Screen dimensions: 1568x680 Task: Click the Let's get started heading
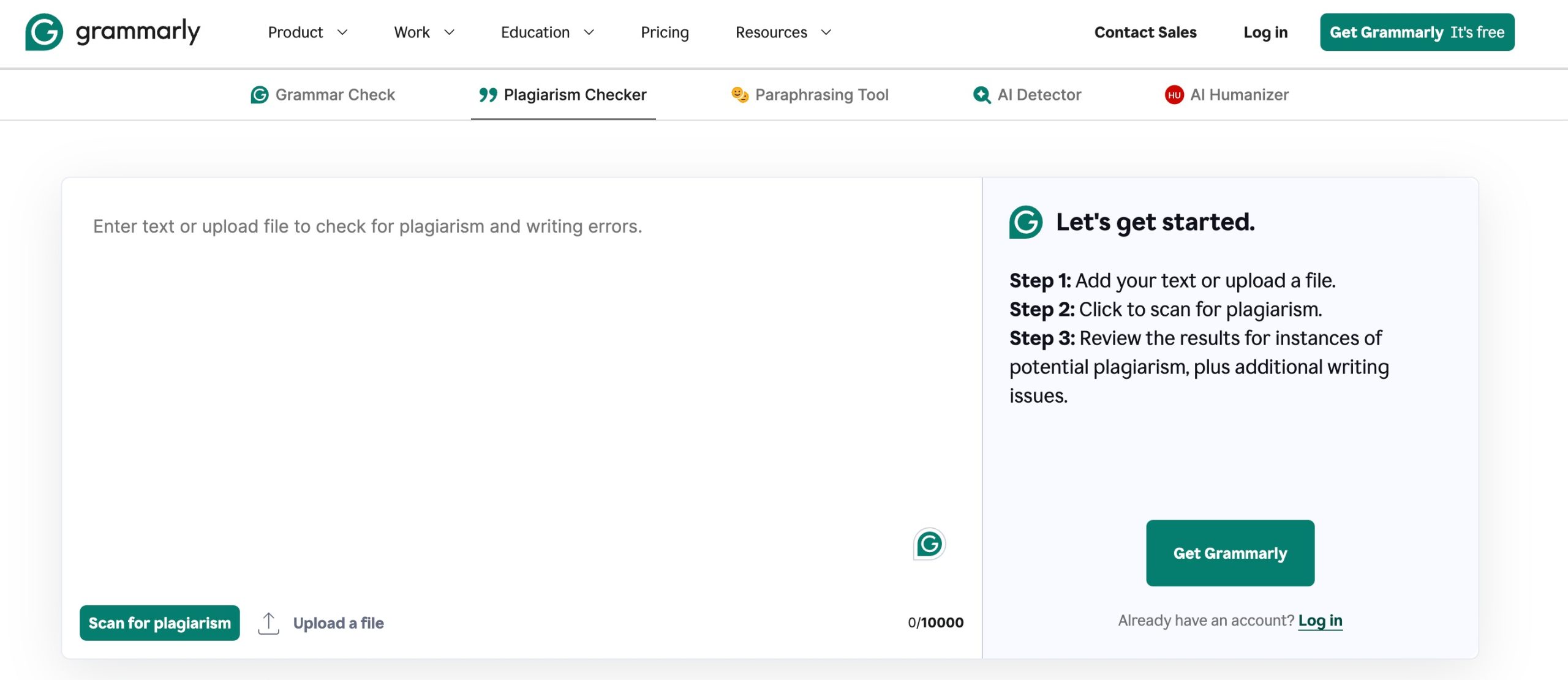pos(1155,222)
